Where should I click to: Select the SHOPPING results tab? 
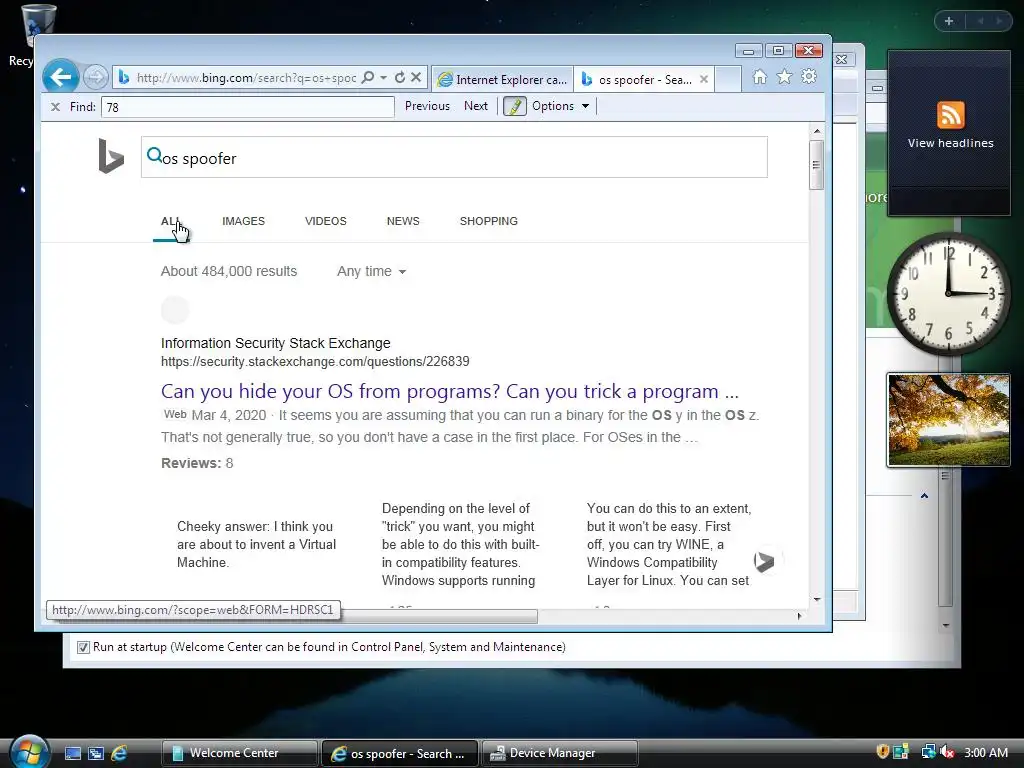click(488, 221)
